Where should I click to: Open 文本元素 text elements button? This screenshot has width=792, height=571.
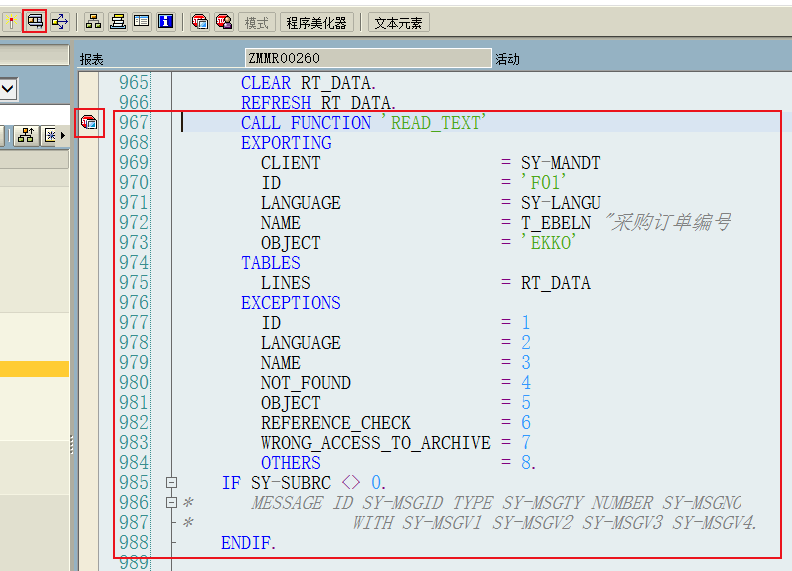[x=399, y=23]
